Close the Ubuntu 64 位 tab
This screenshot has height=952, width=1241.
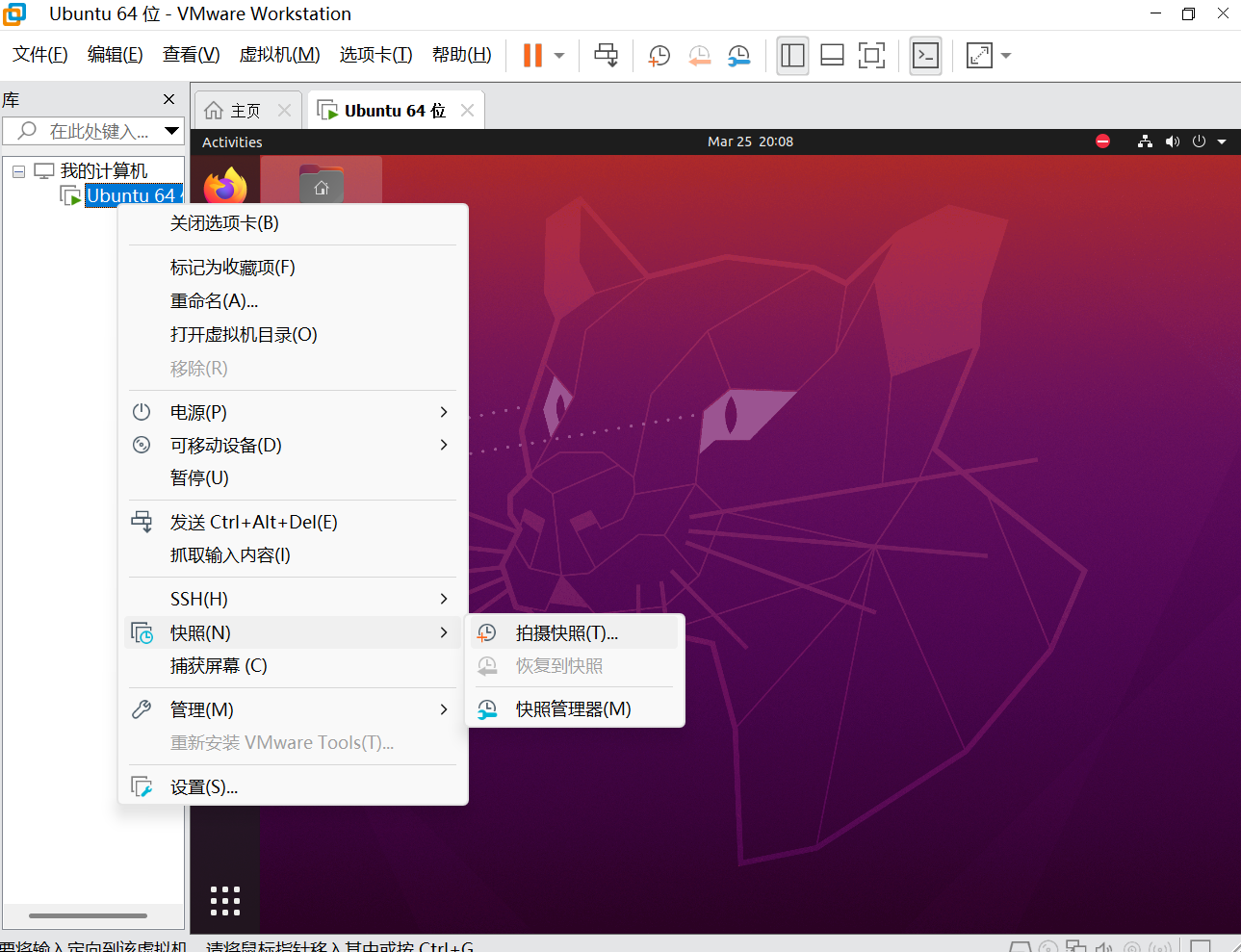tap(467, 111)
